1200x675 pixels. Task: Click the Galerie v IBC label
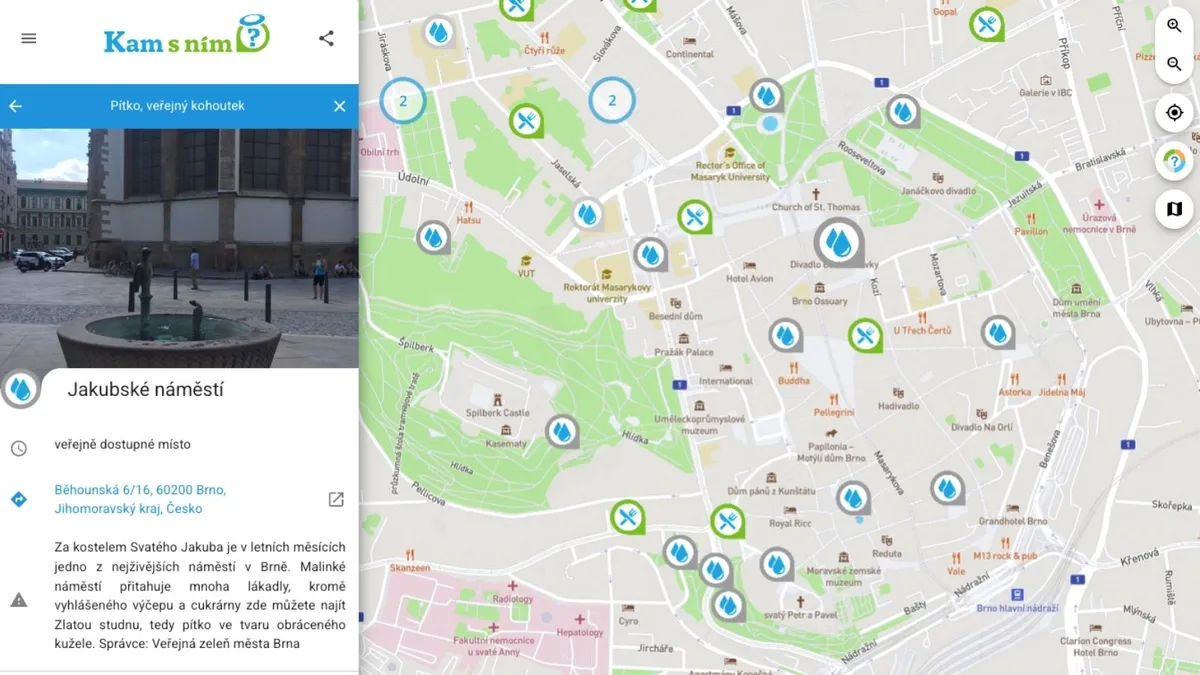[x=1047, y=93]
